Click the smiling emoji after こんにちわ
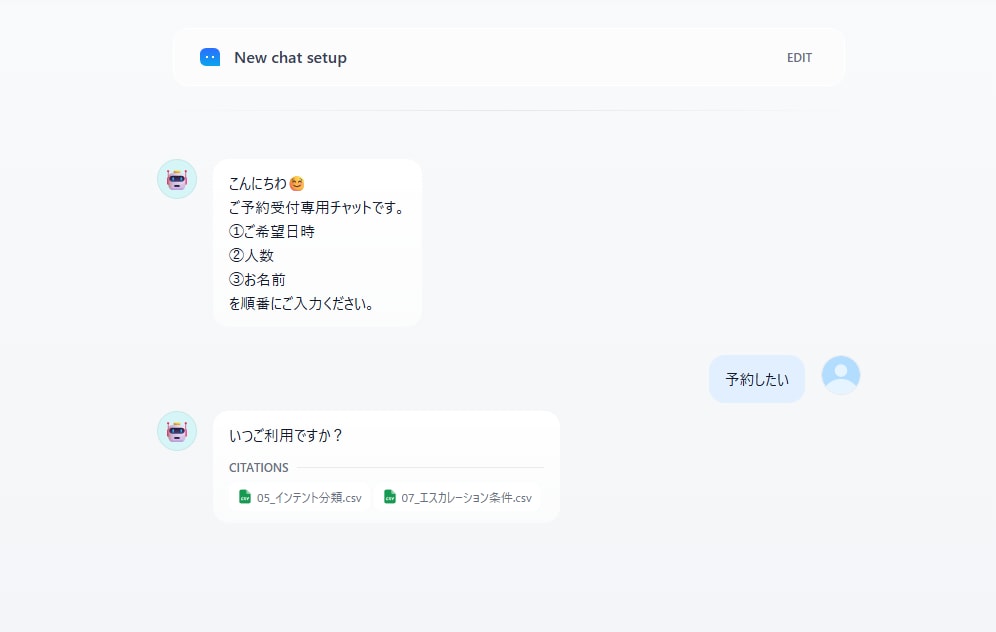The height and width of the screenshot is (632, 996). [x=297, y=184]
